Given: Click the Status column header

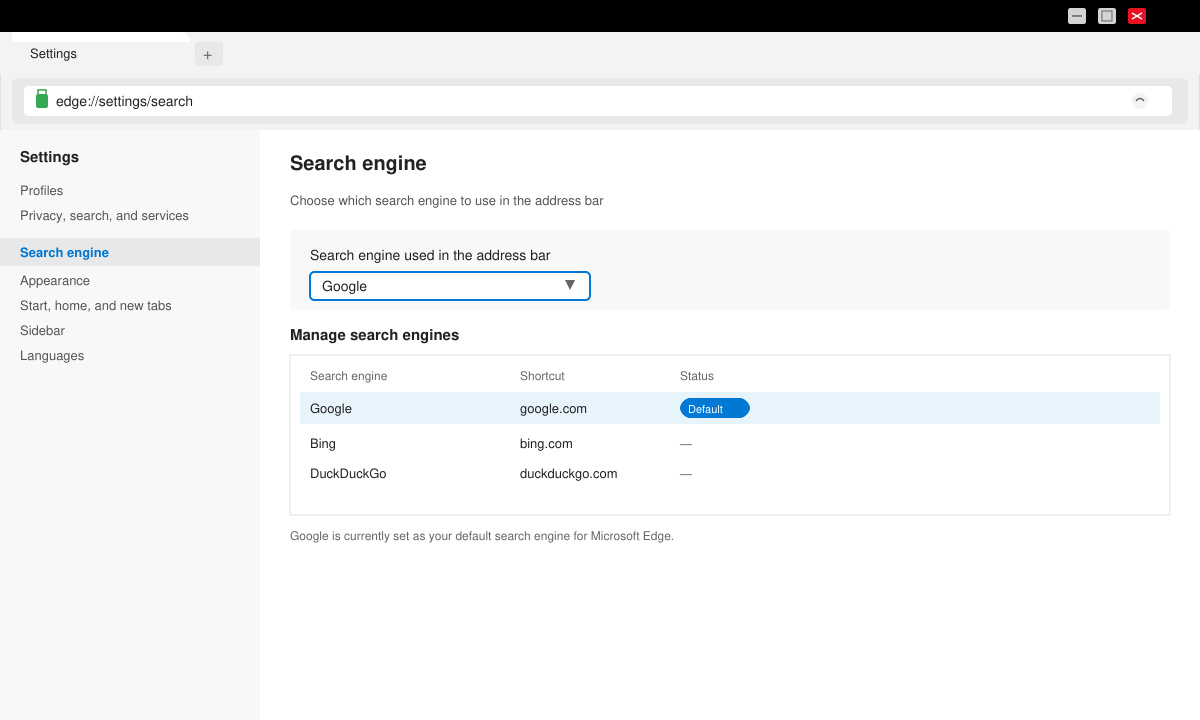Looking at the screenshot, I should pos(697,376).
